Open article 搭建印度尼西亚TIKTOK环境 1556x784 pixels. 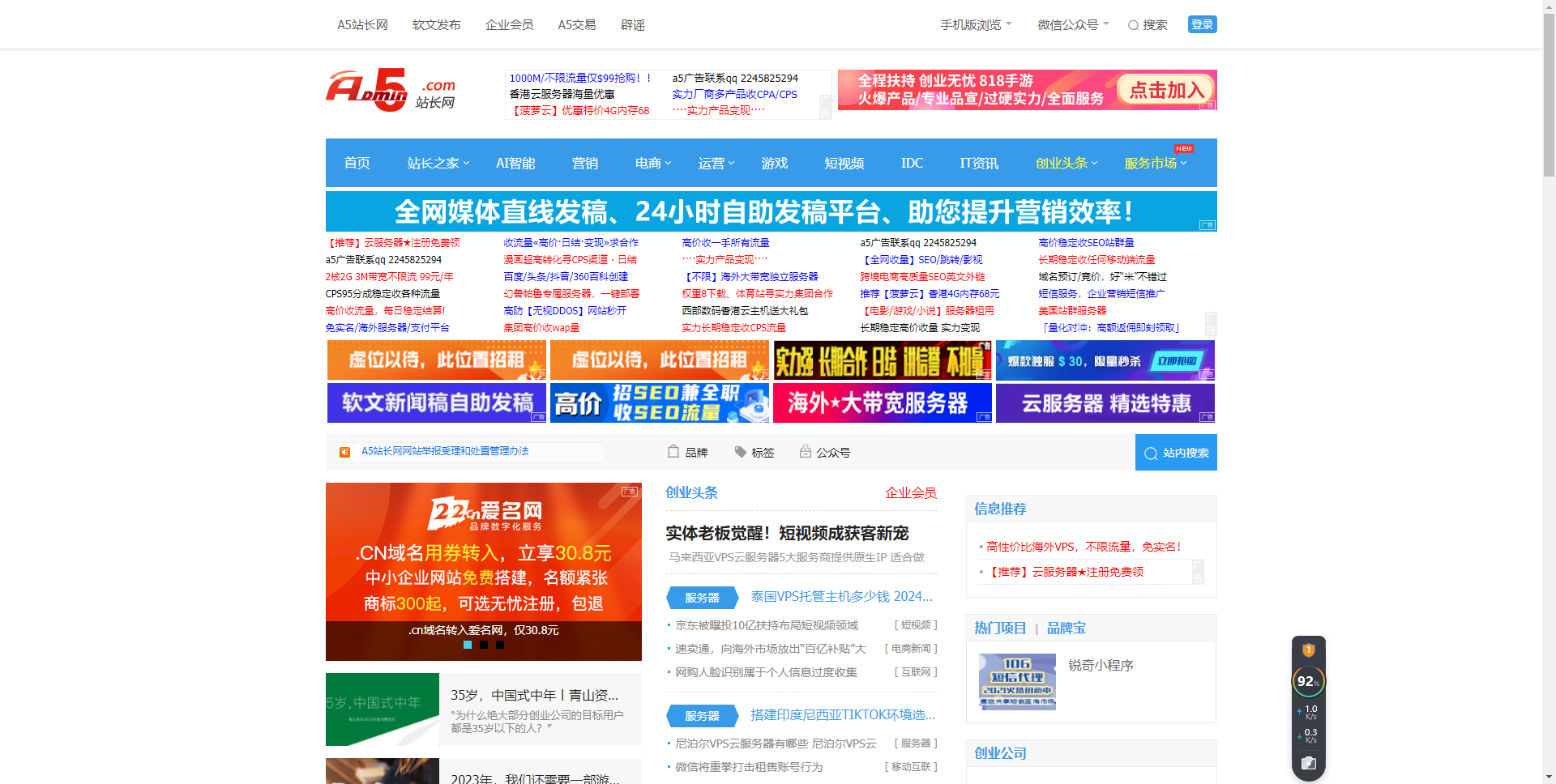coord(843,714)
